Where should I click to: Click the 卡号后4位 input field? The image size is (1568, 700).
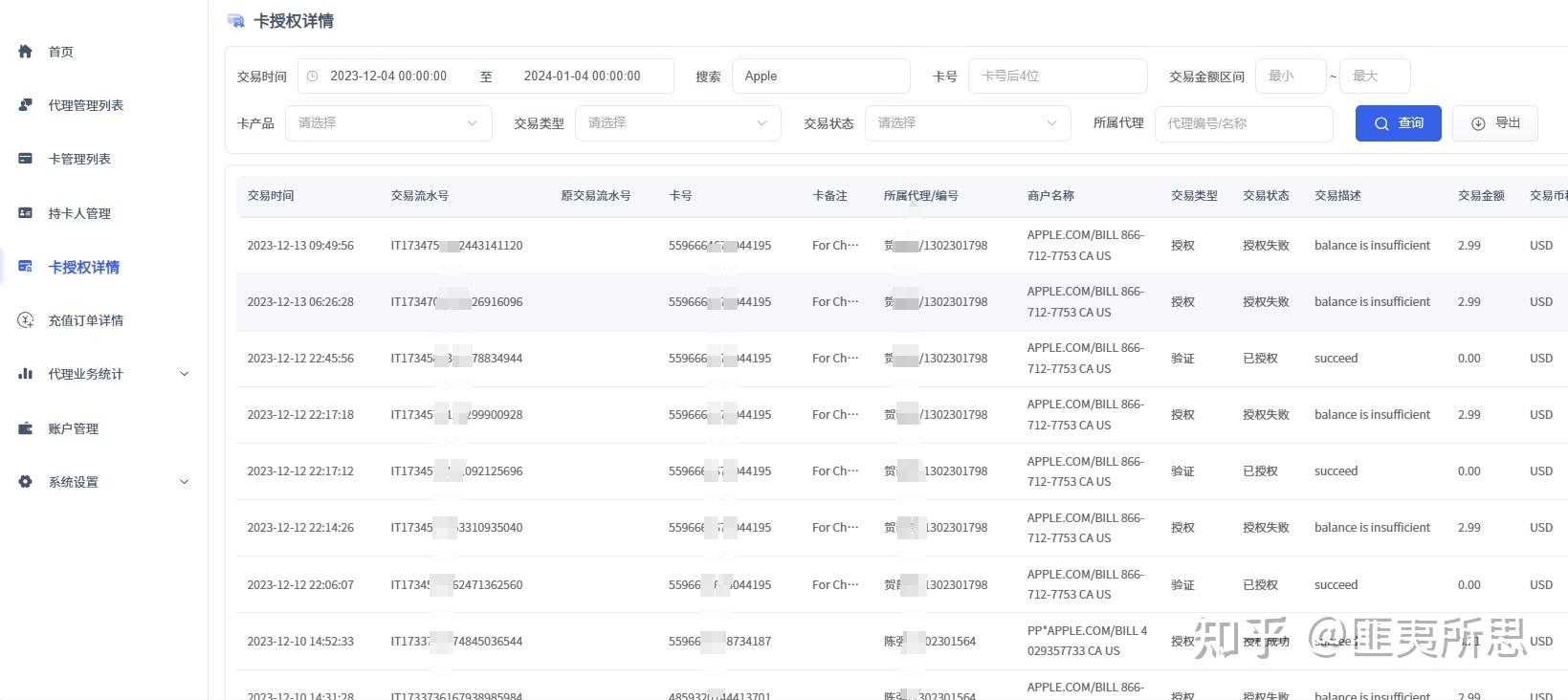(x=1058, y=77)
